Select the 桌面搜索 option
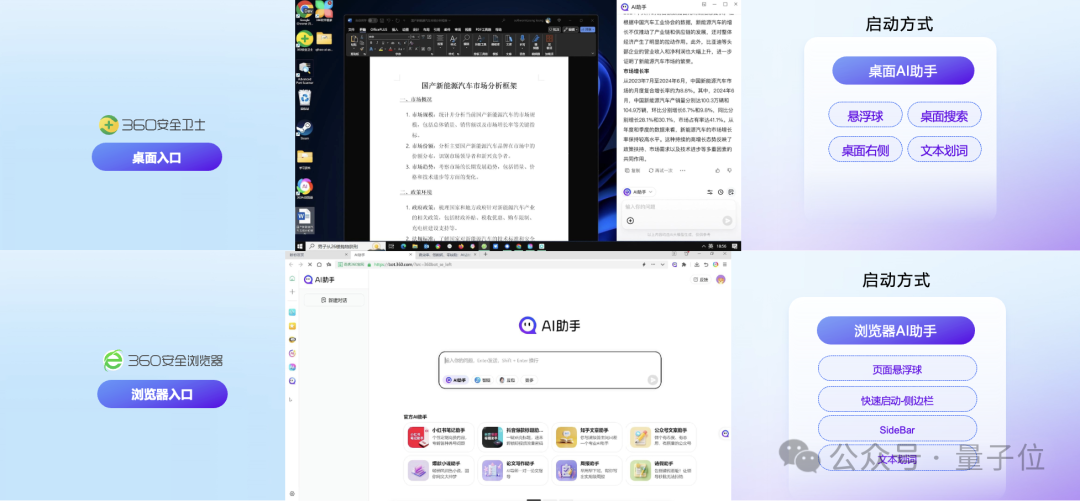 click(x=944, y=115)
